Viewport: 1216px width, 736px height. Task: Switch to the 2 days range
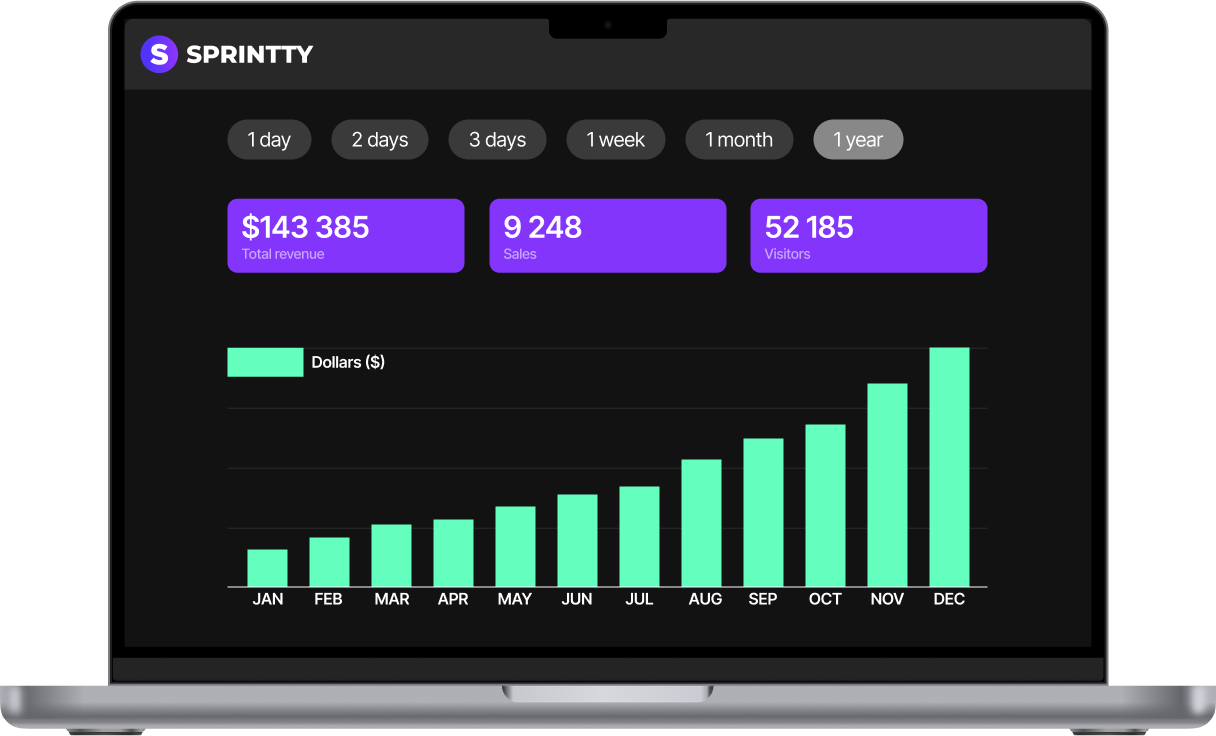380,140
